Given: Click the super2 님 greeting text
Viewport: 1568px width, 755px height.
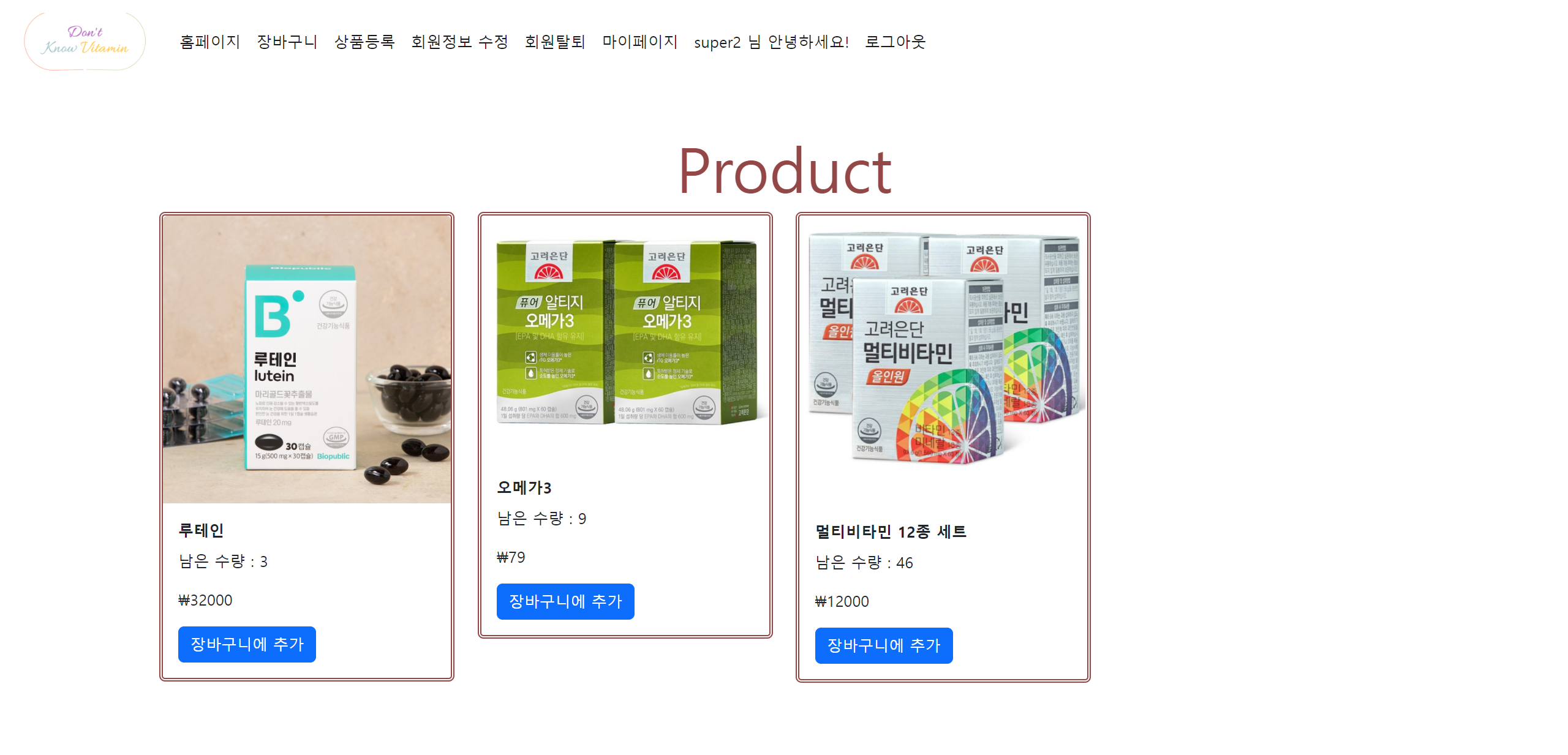Looking at the screenshot, I should (x=771, y=42).
